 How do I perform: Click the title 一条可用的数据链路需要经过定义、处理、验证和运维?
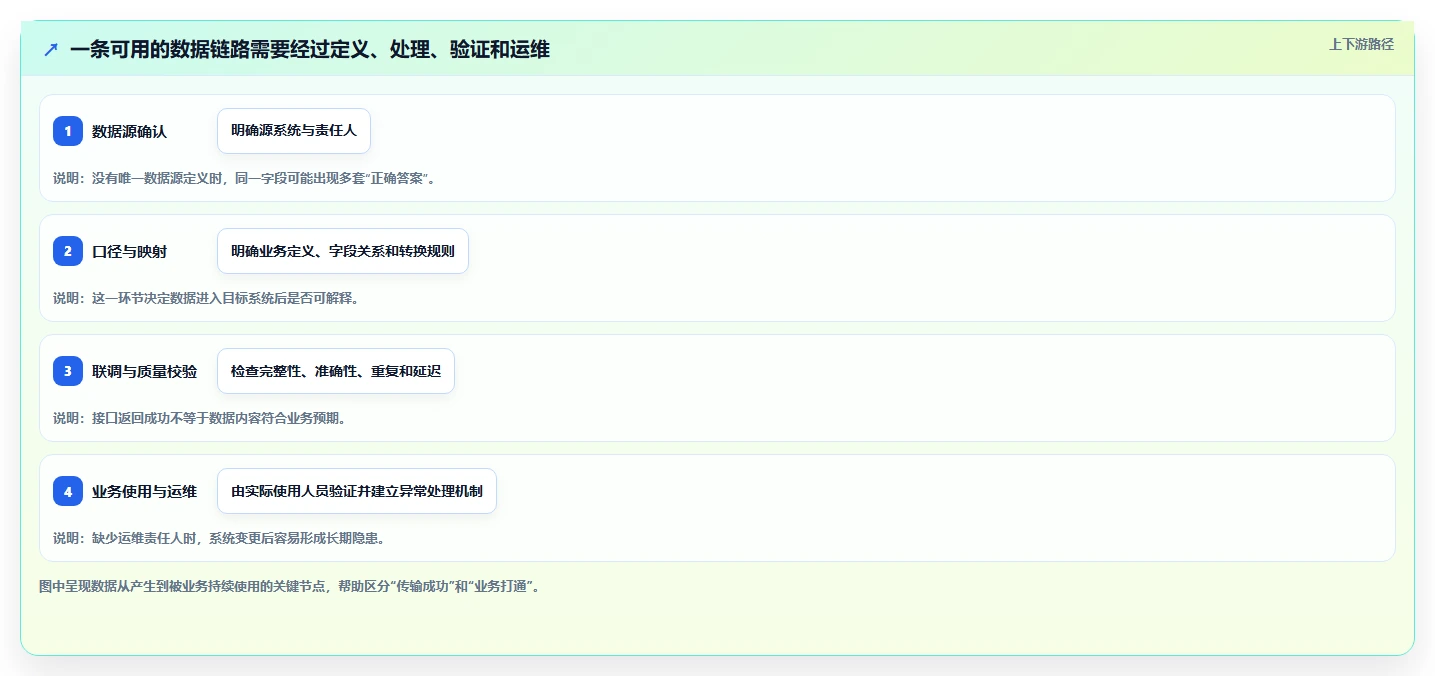coord(310,49)
